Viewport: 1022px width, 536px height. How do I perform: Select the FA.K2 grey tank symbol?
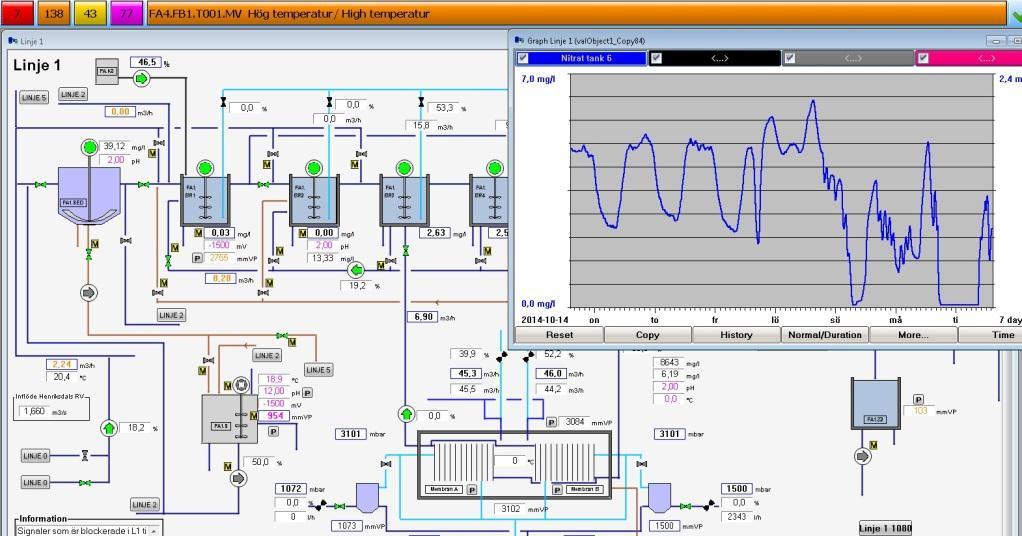coord(107,72)
